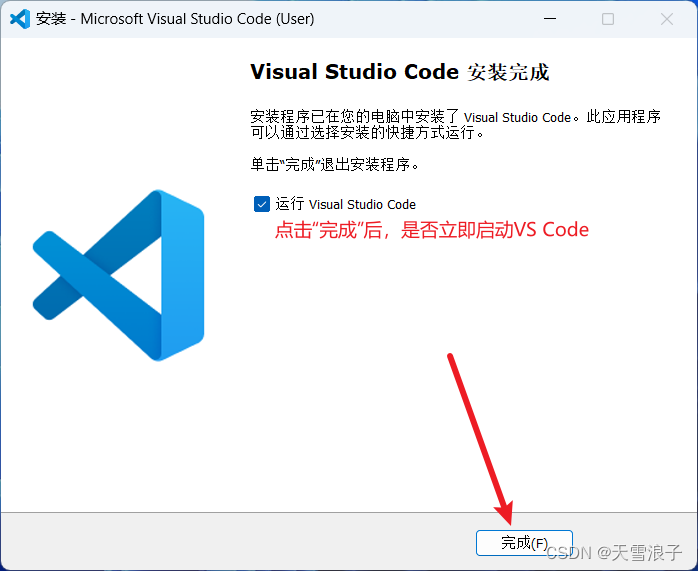Viewport: 698px width, 571px height.
Task: Click the text '单击“完成”退出安装程序。'
Action: tap(335, 165)
